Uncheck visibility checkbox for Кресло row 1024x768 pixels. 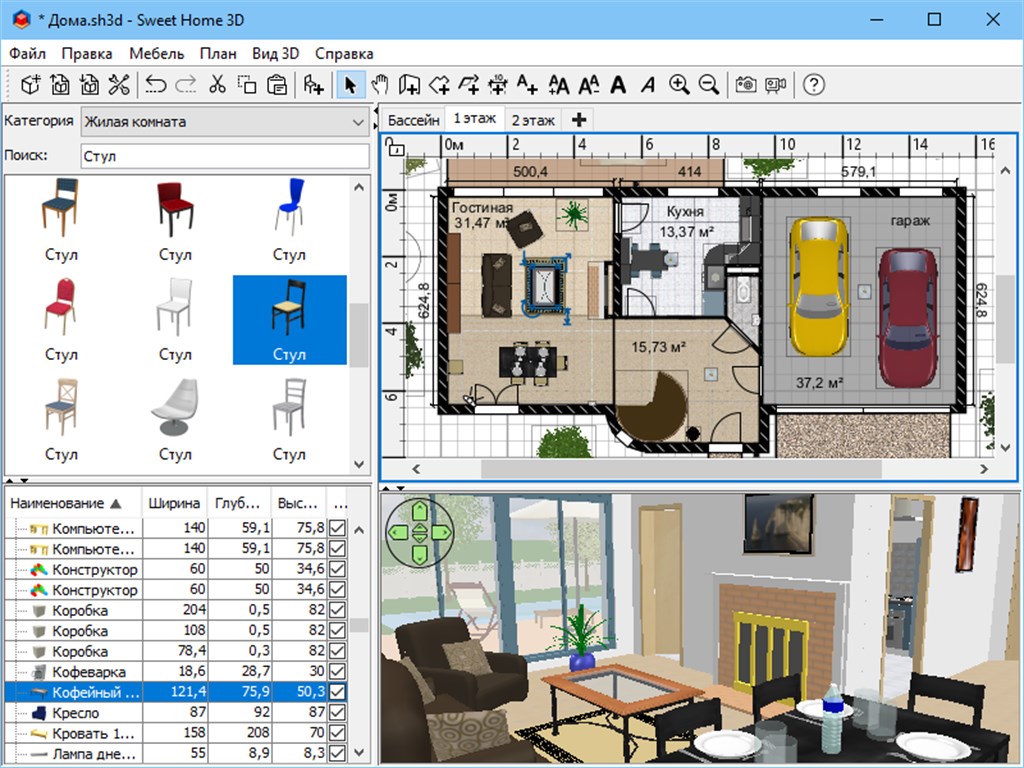point(337,713)
